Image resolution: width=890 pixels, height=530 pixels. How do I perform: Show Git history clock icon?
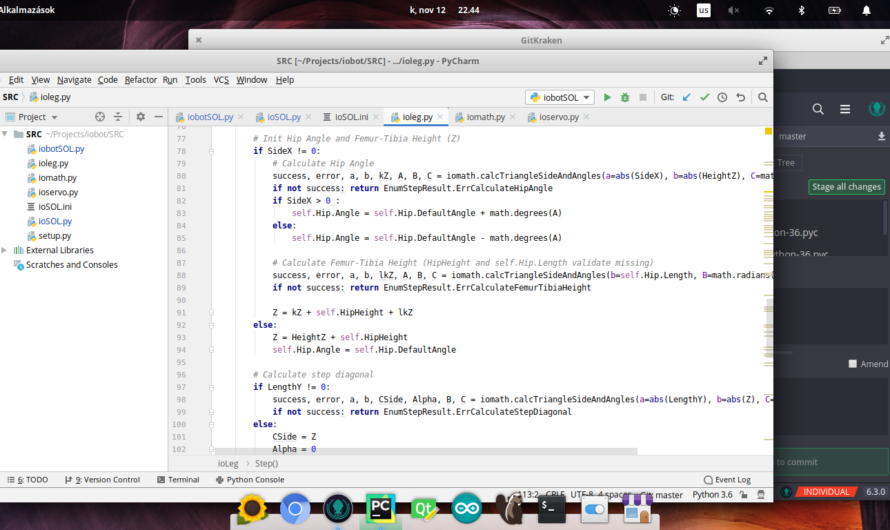722,98
